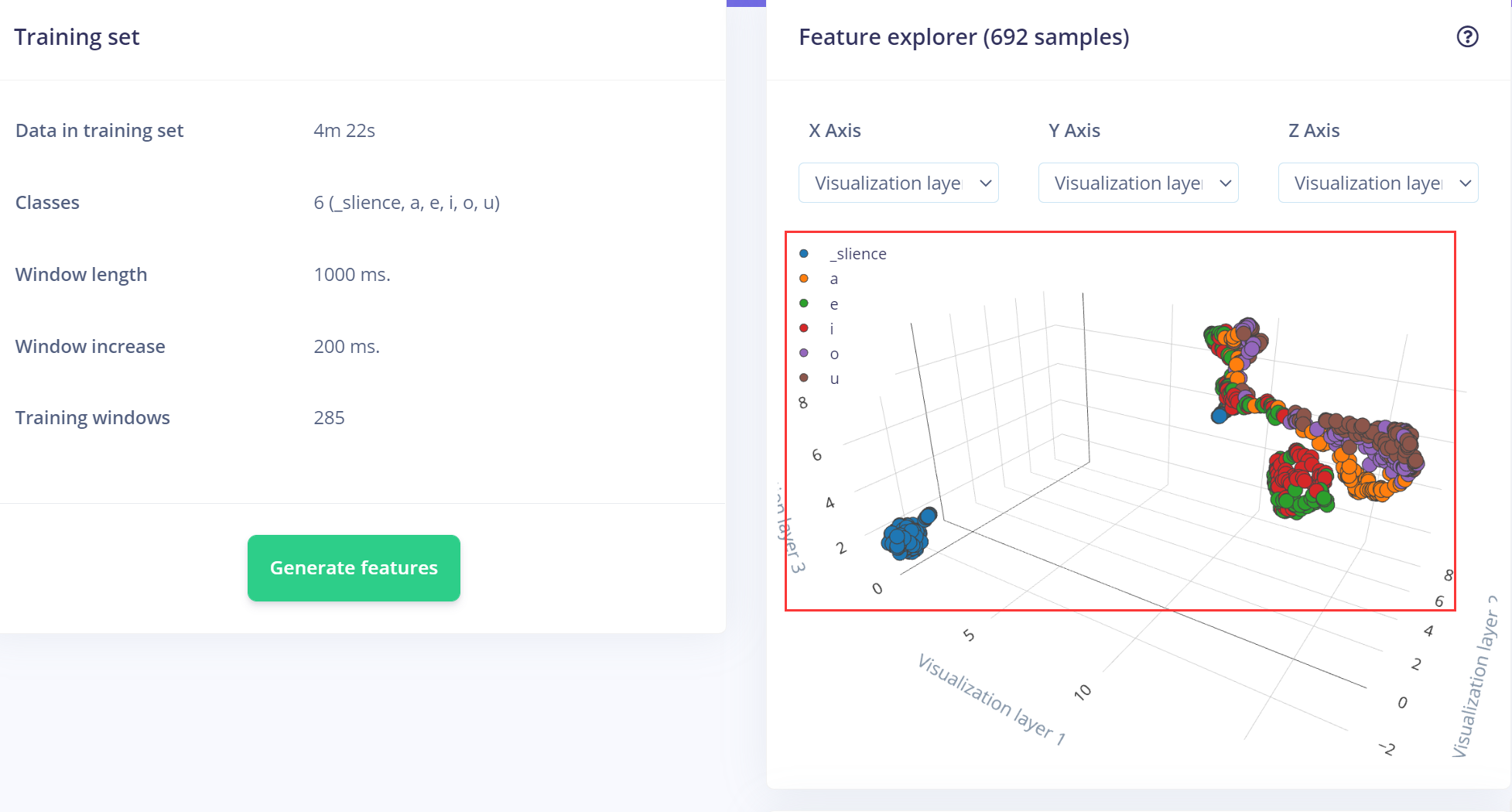Hide the 'i' class in the legend
This screenshot has height=812, width=1512.
pos(832,328)
